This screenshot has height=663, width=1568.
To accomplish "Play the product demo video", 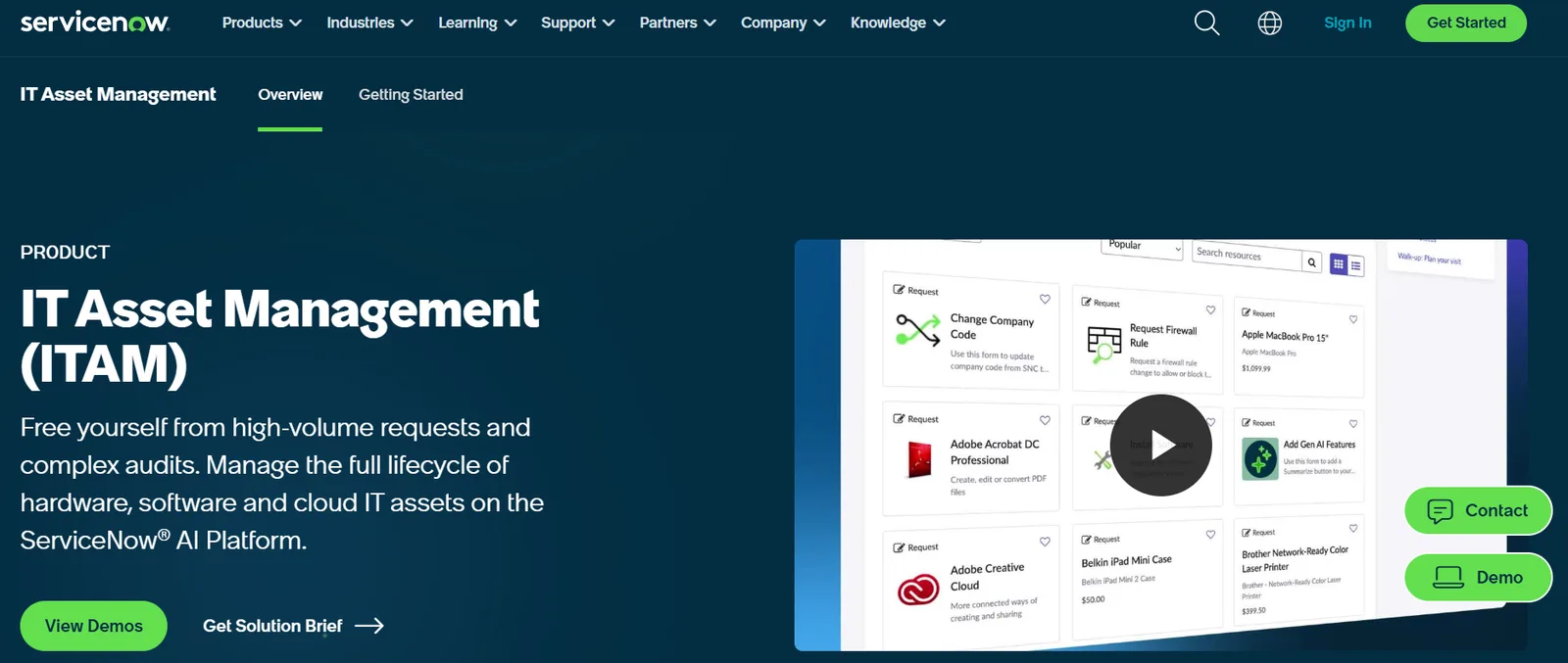I will (x=1161, y=445).
